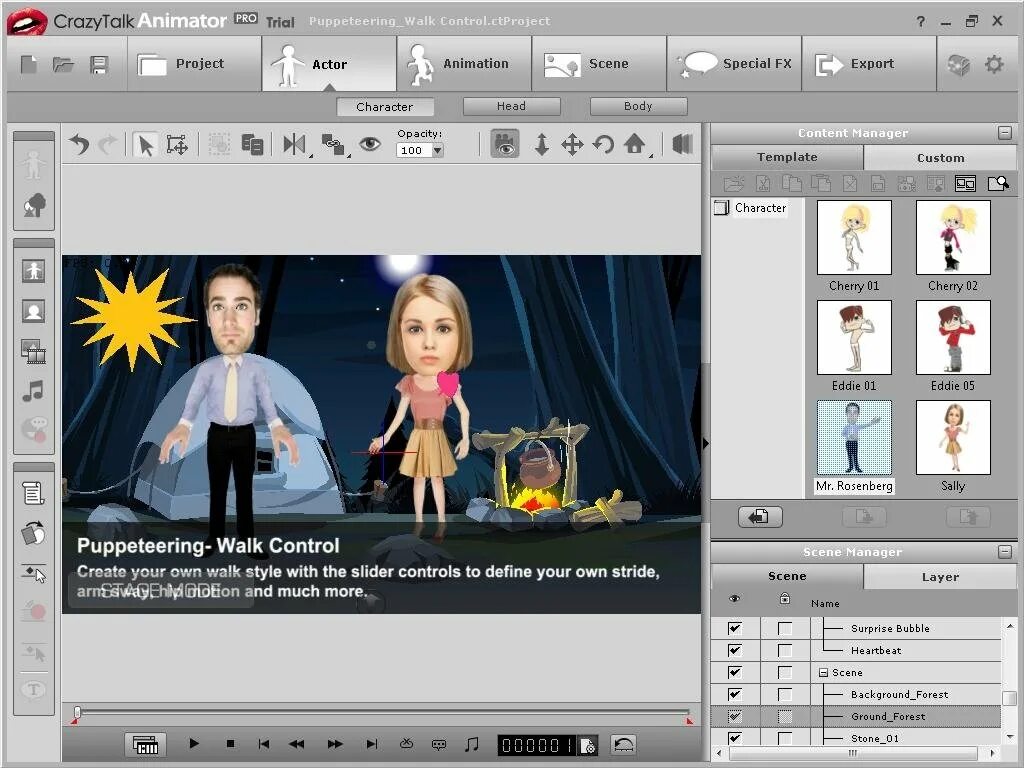Click the Head sub-button
Screen dimensions: 1024x768
[511, 106]
